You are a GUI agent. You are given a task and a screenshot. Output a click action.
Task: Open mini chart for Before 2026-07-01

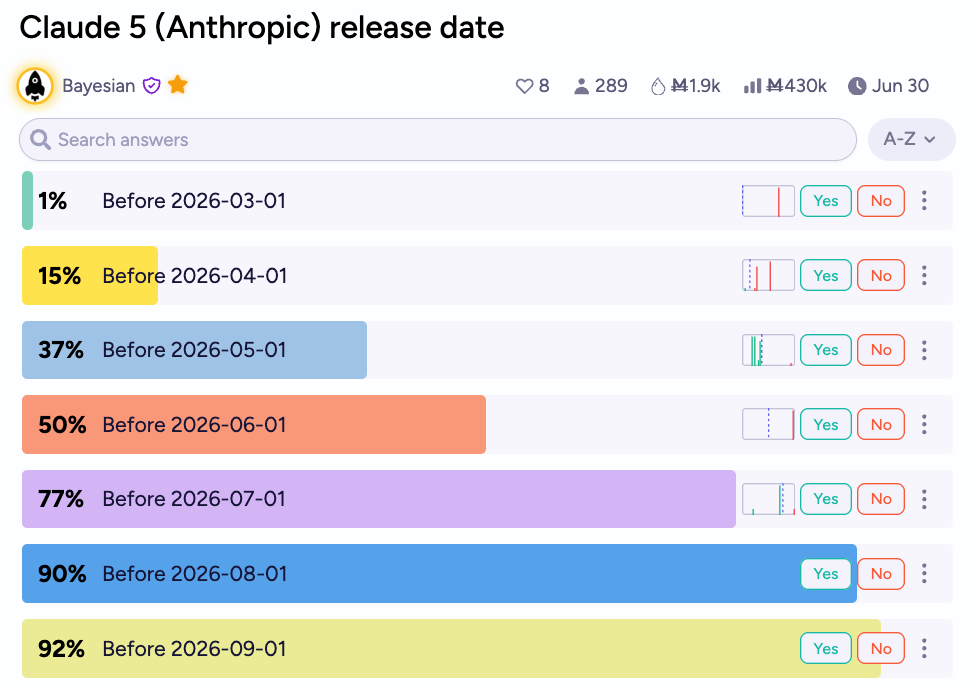[768, 499]
